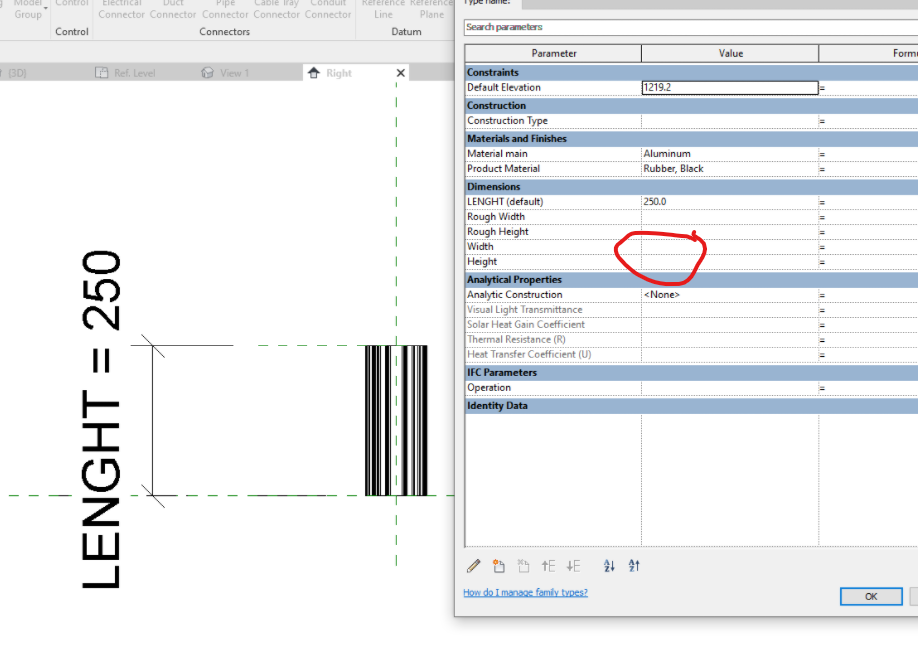Click the Right view tab house icon
The image size is (918, 671).
click(314, 73)
